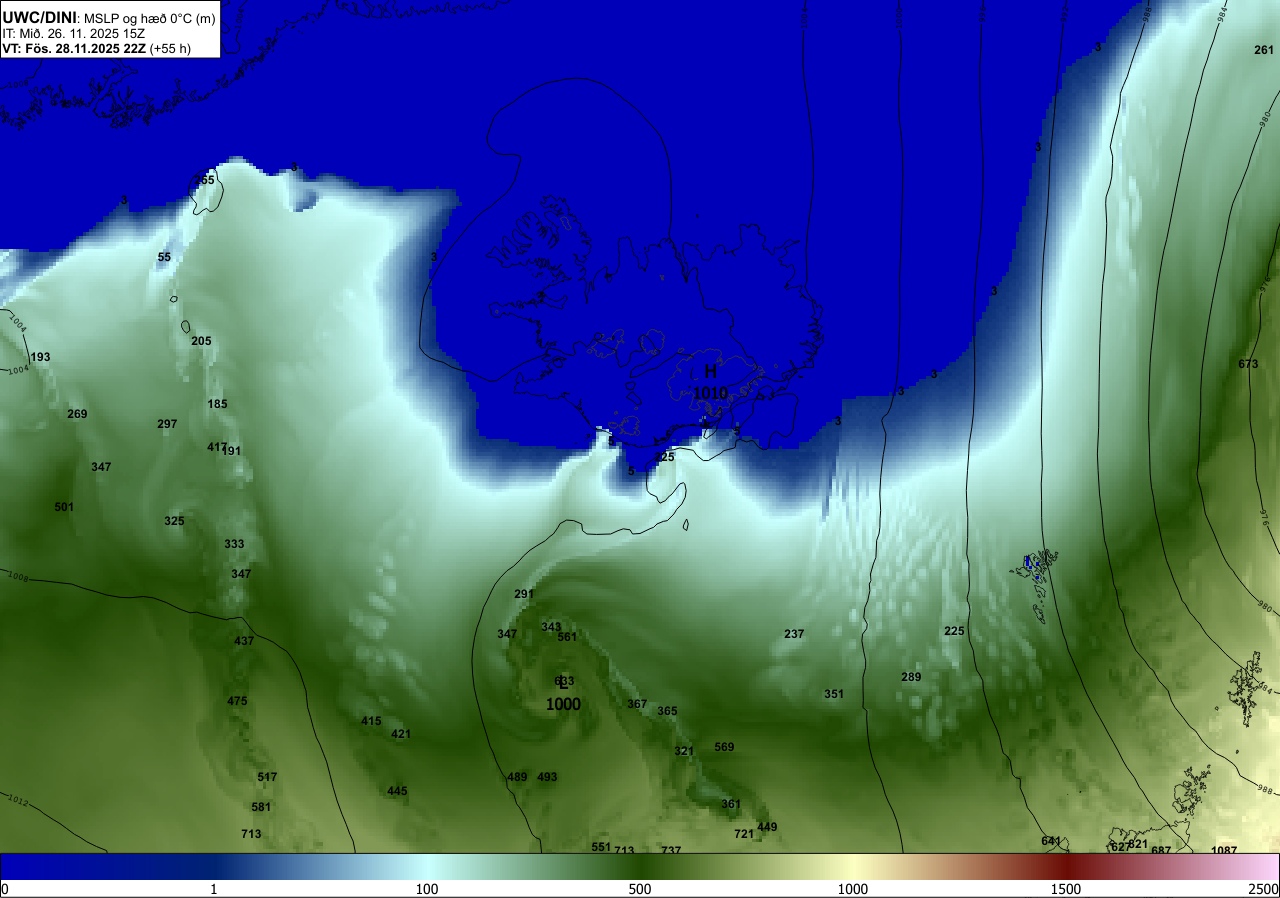Click the 261 height value
The height and width of the screenshot is (898, 1280).
coord(1264,50)
